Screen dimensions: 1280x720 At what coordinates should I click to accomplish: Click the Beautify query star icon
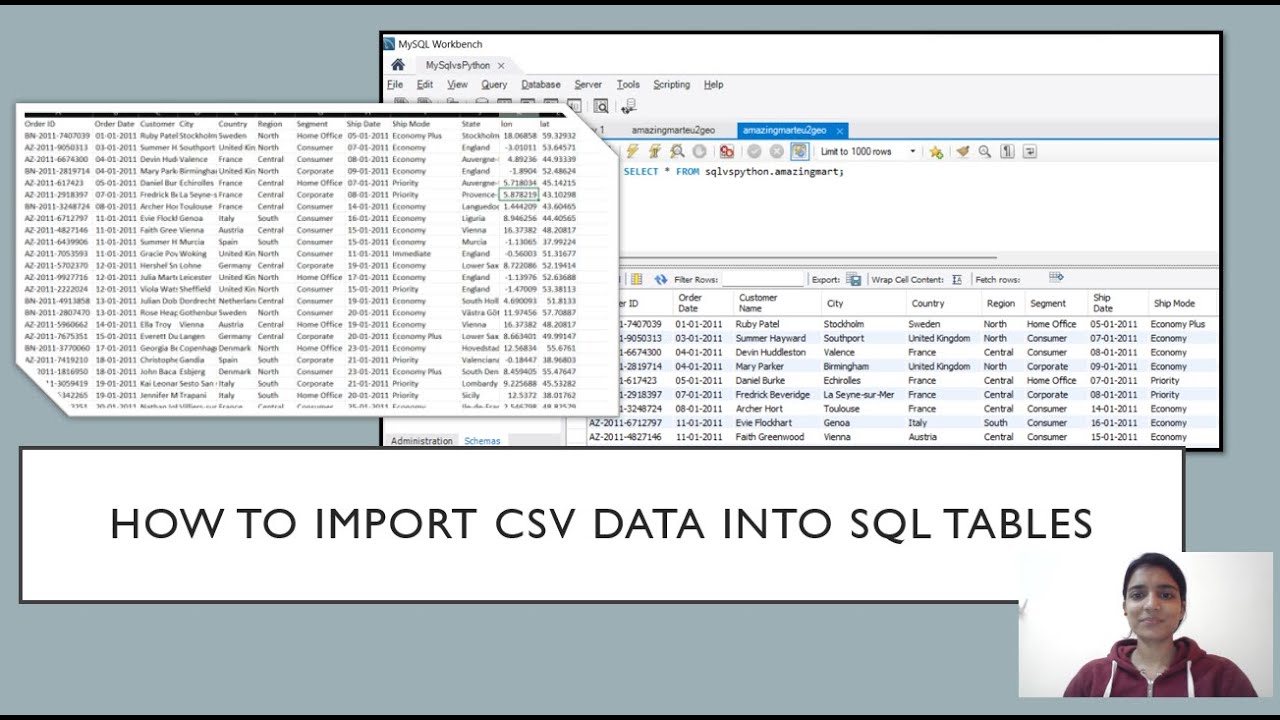click(x=936, y=152)
